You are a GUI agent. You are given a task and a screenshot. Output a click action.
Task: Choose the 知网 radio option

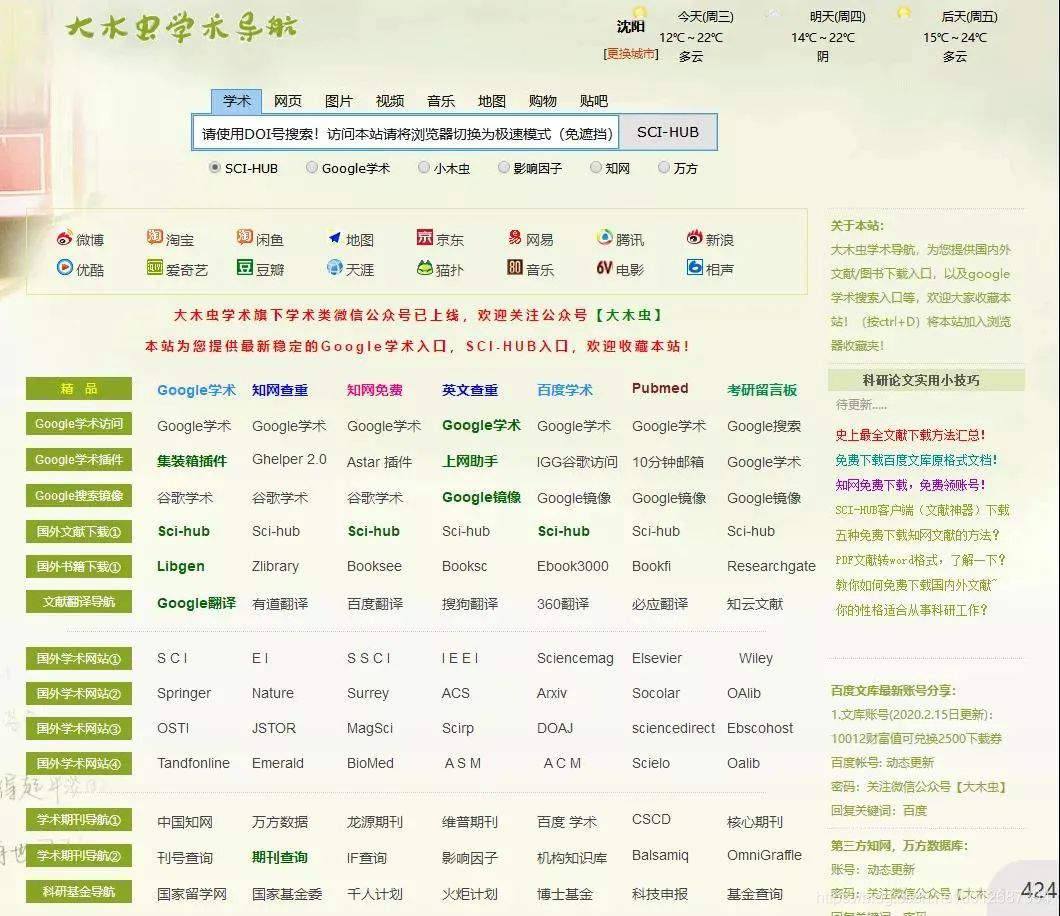pos(596,167)
